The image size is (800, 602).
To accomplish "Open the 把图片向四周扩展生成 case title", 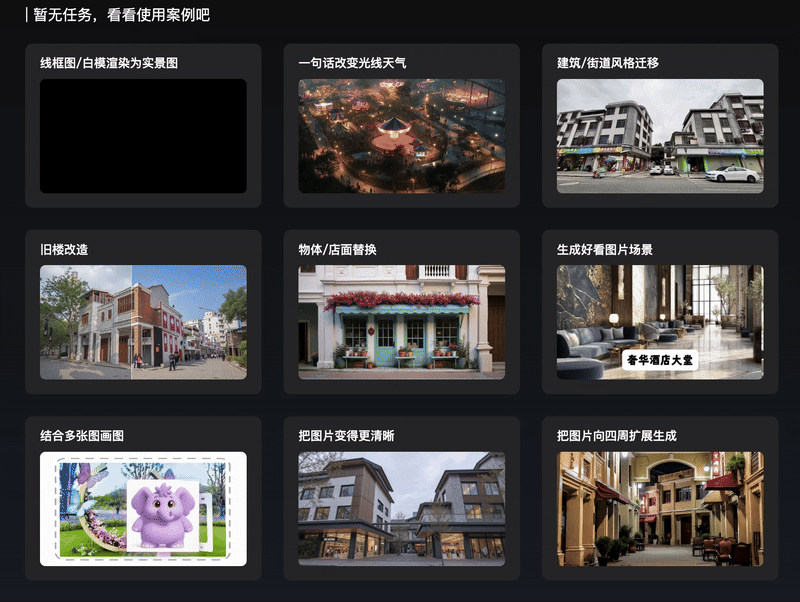I will [616, 436].
